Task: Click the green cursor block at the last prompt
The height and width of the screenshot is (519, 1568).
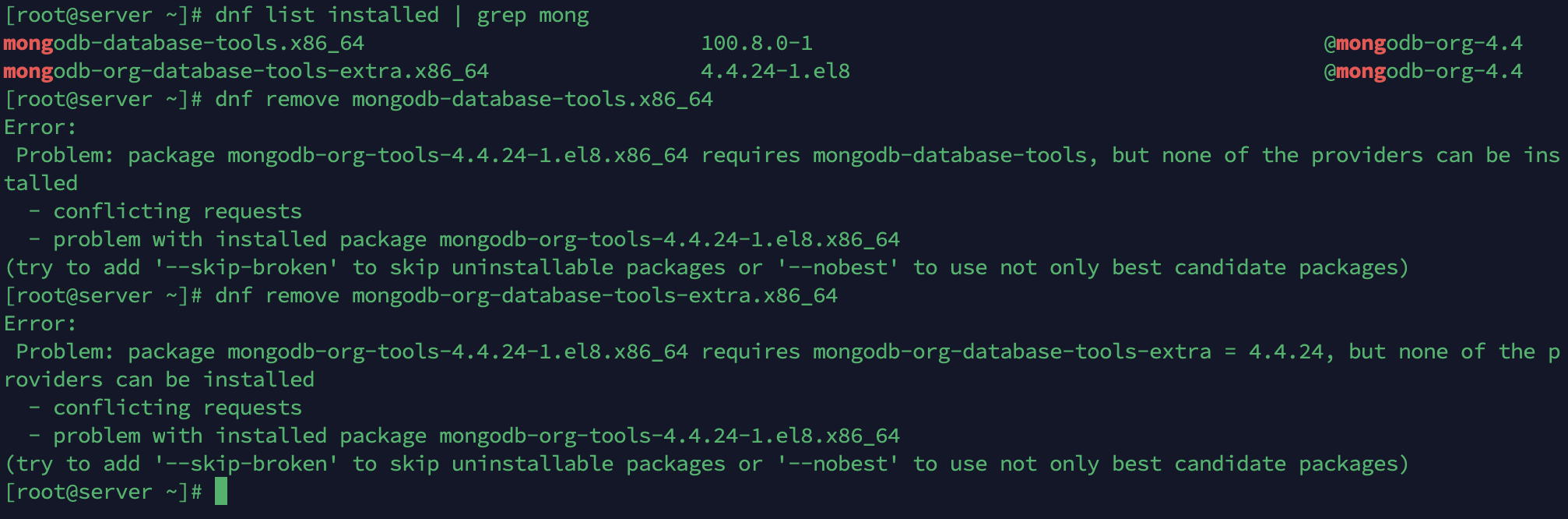Action: pyautogui.click(x=221, y=492)
